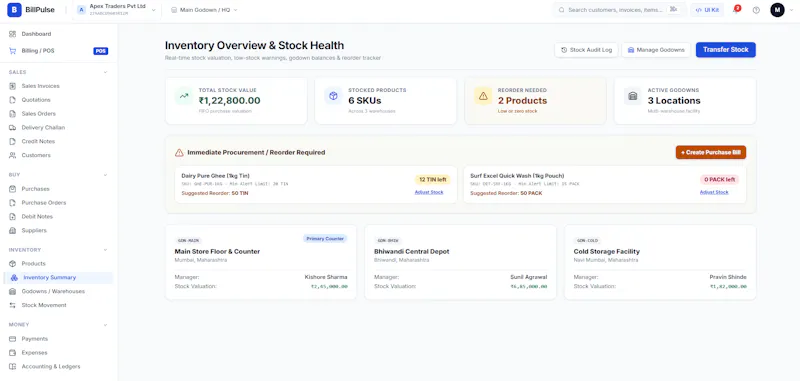The height and width of the screenshot is (381, 800).
Task: Collapse the SALES sidebar section
Action: point(106,72)
